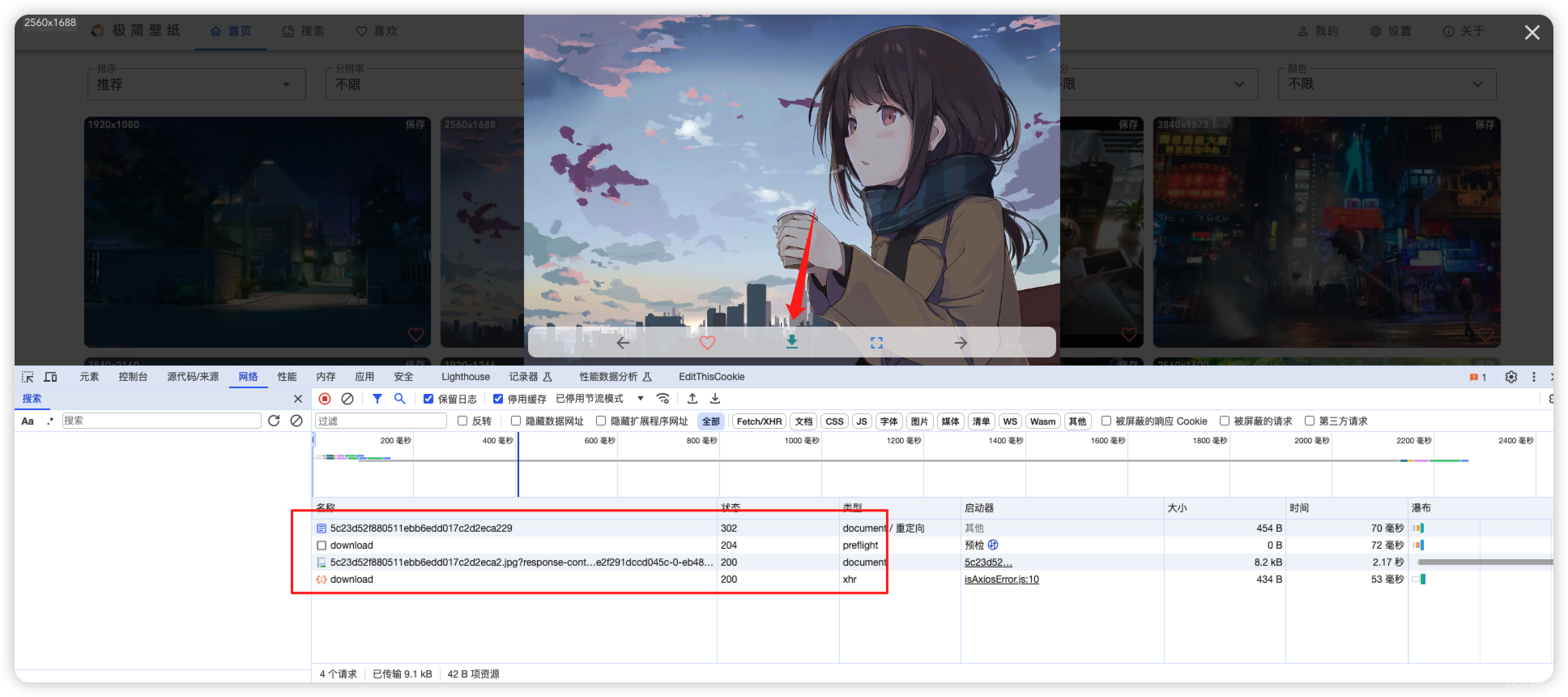Toggle the regular expression search button
Screen dimensions: 1568x697
point(50,421)
